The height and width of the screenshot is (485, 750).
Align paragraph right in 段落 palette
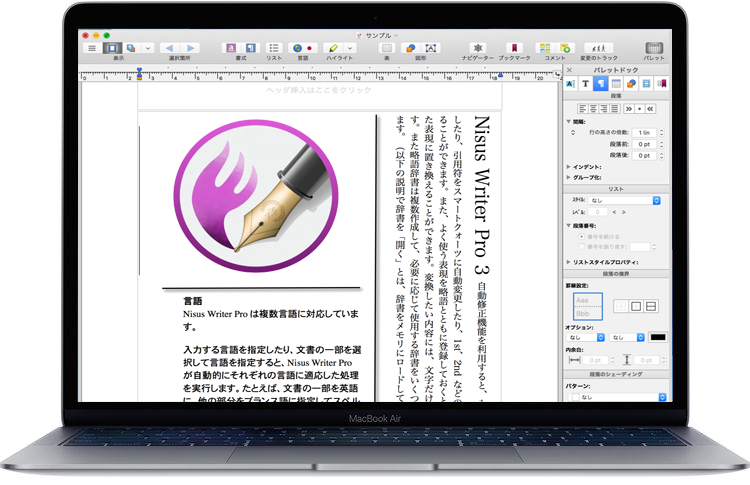[604, 109]
